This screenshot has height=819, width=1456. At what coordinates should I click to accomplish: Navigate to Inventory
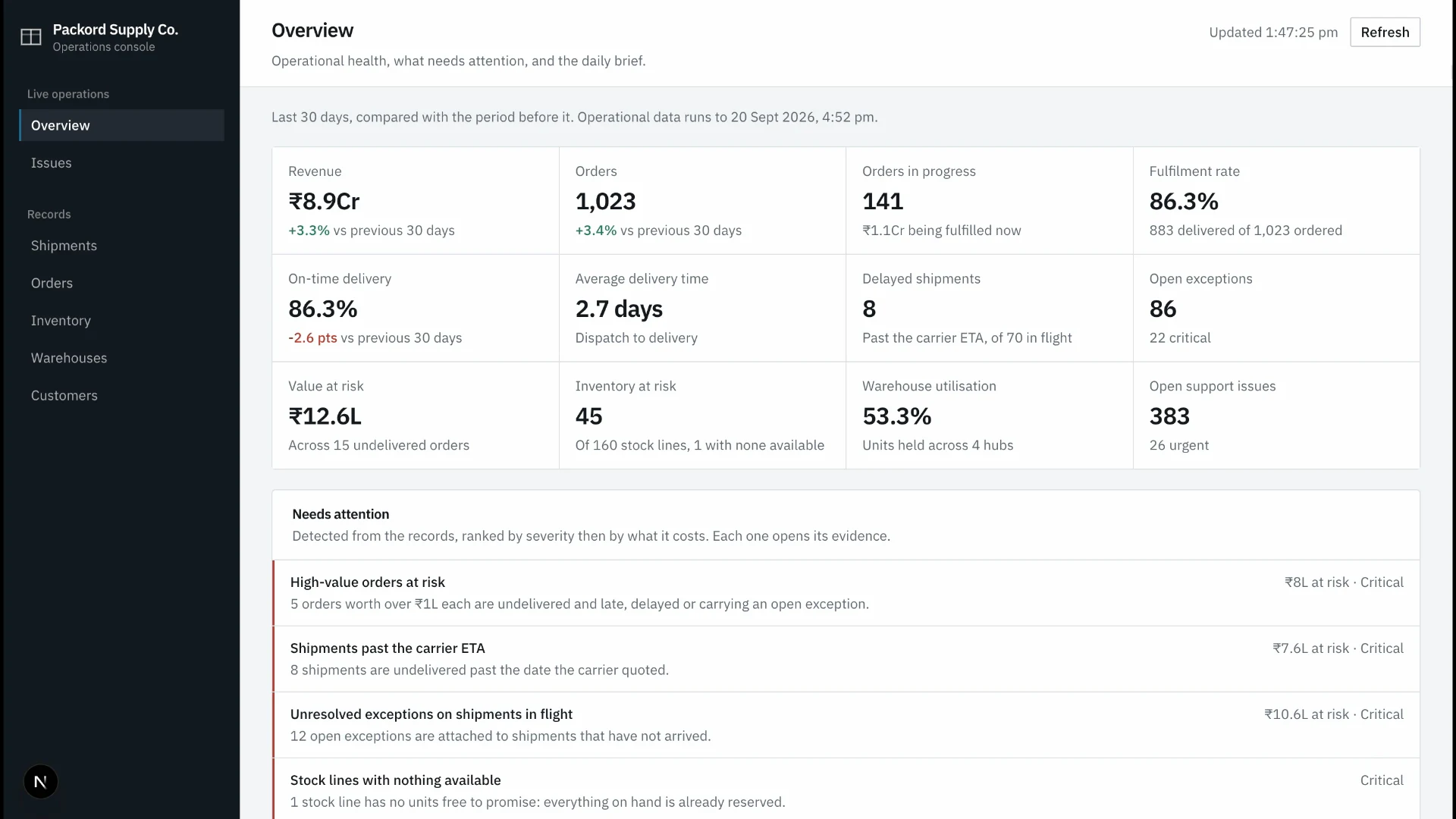121,321
